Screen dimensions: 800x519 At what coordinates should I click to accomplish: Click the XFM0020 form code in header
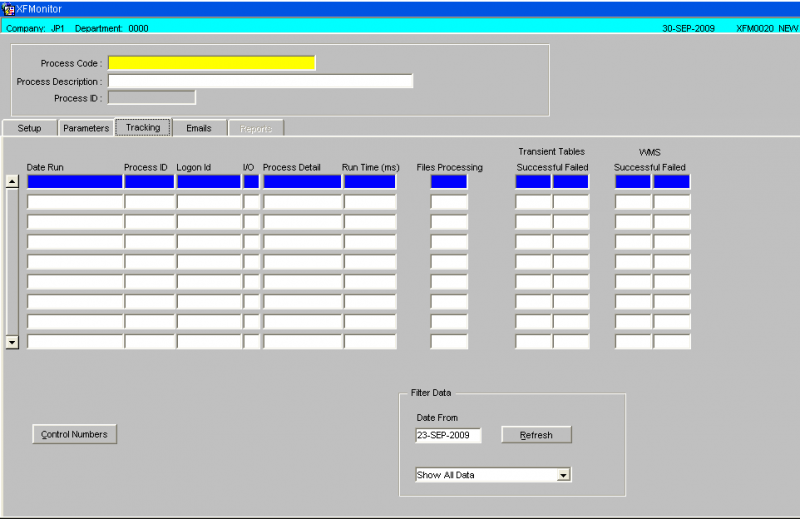point(755,29)
